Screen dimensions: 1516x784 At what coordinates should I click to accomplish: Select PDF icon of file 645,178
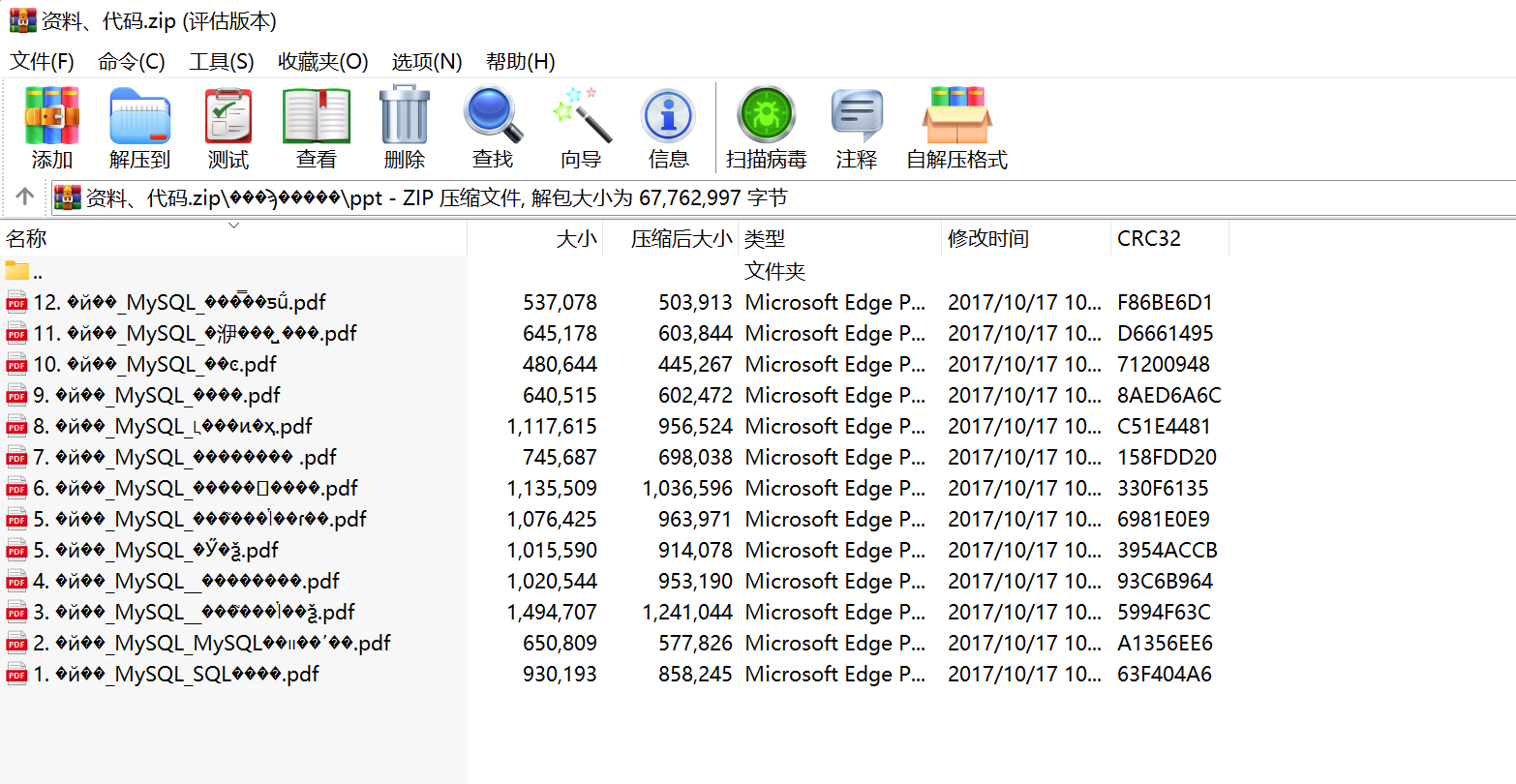[16, 333]
